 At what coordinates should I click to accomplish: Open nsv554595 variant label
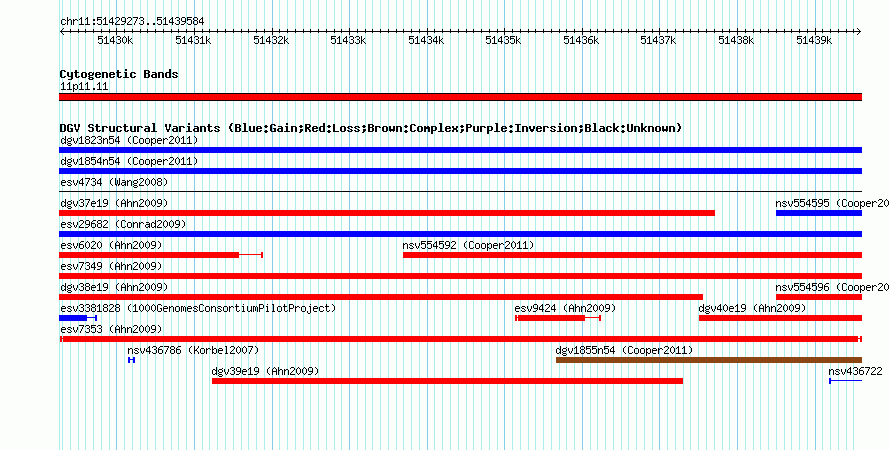(x=832, y=203)
